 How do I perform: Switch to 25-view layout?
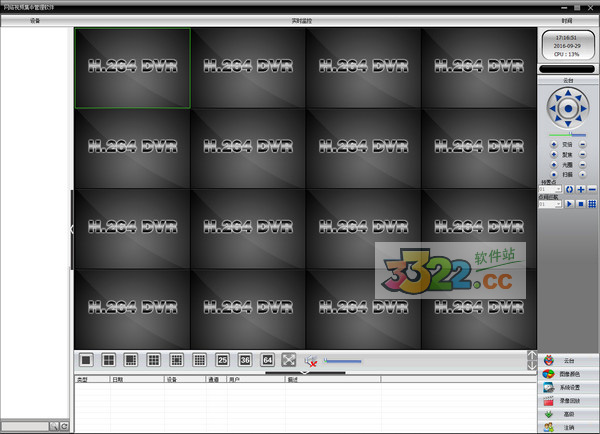click(222, 360)
